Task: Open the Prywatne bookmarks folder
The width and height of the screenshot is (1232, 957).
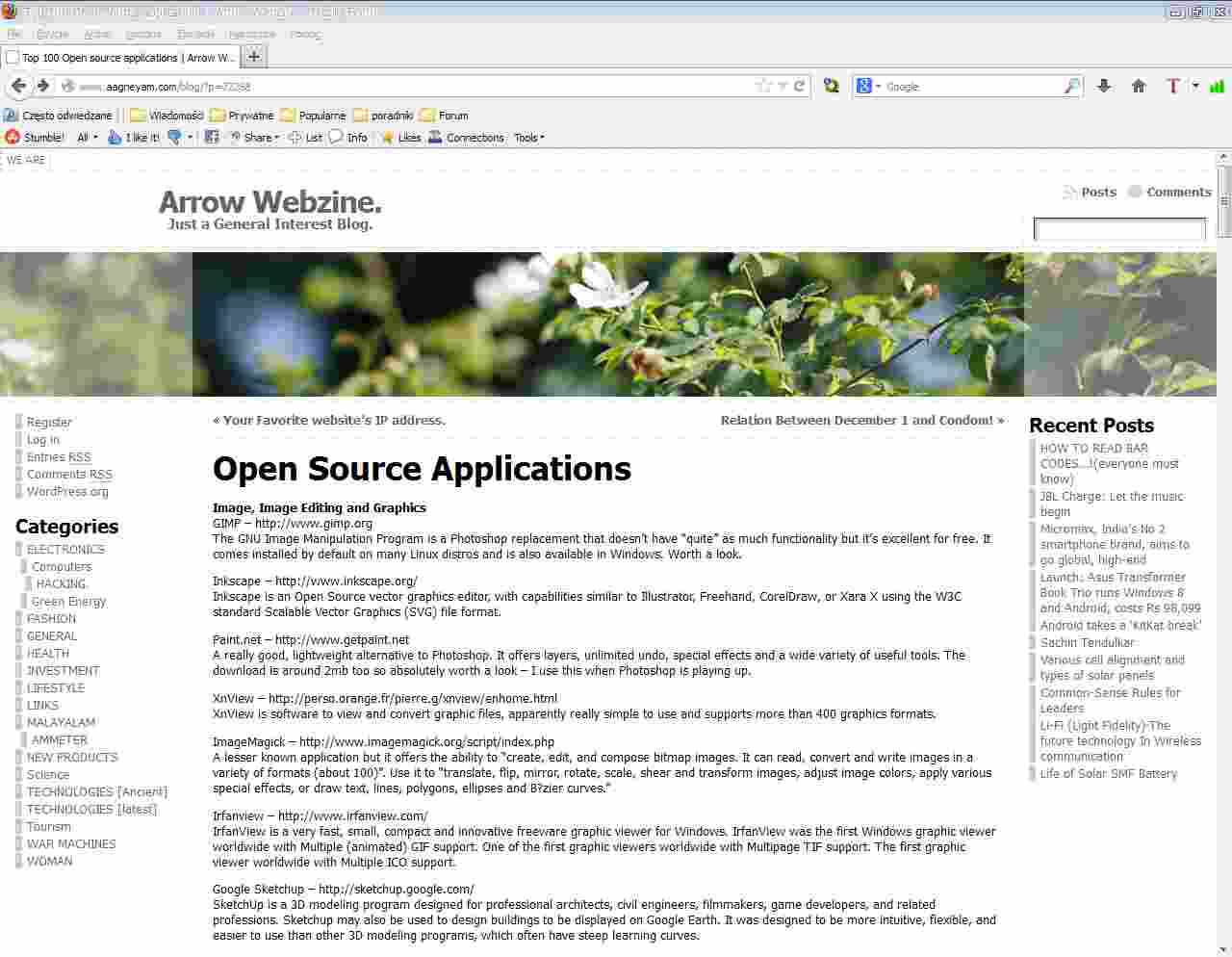Action: pos(242,116)
